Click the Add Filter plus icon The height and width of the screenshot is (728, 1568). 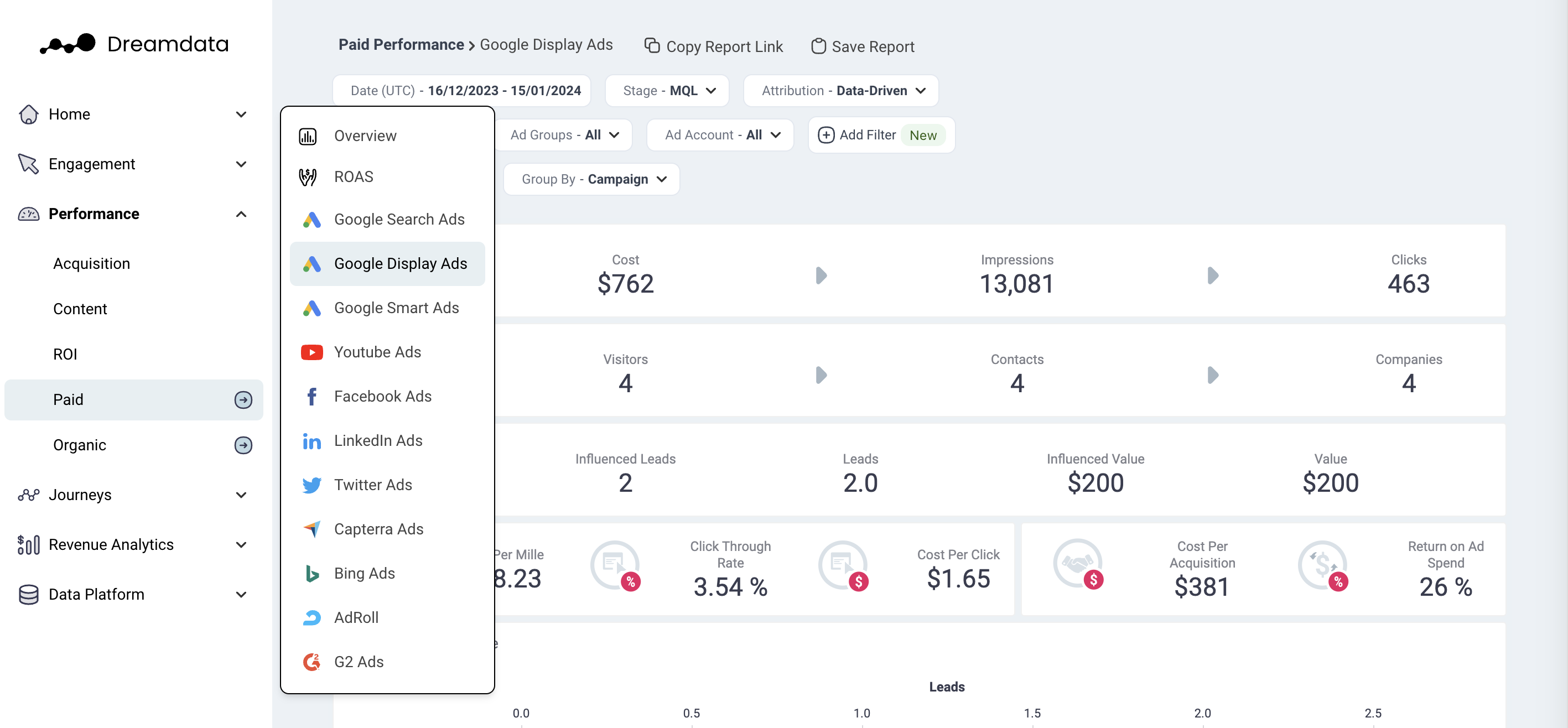tap(826, 135)
